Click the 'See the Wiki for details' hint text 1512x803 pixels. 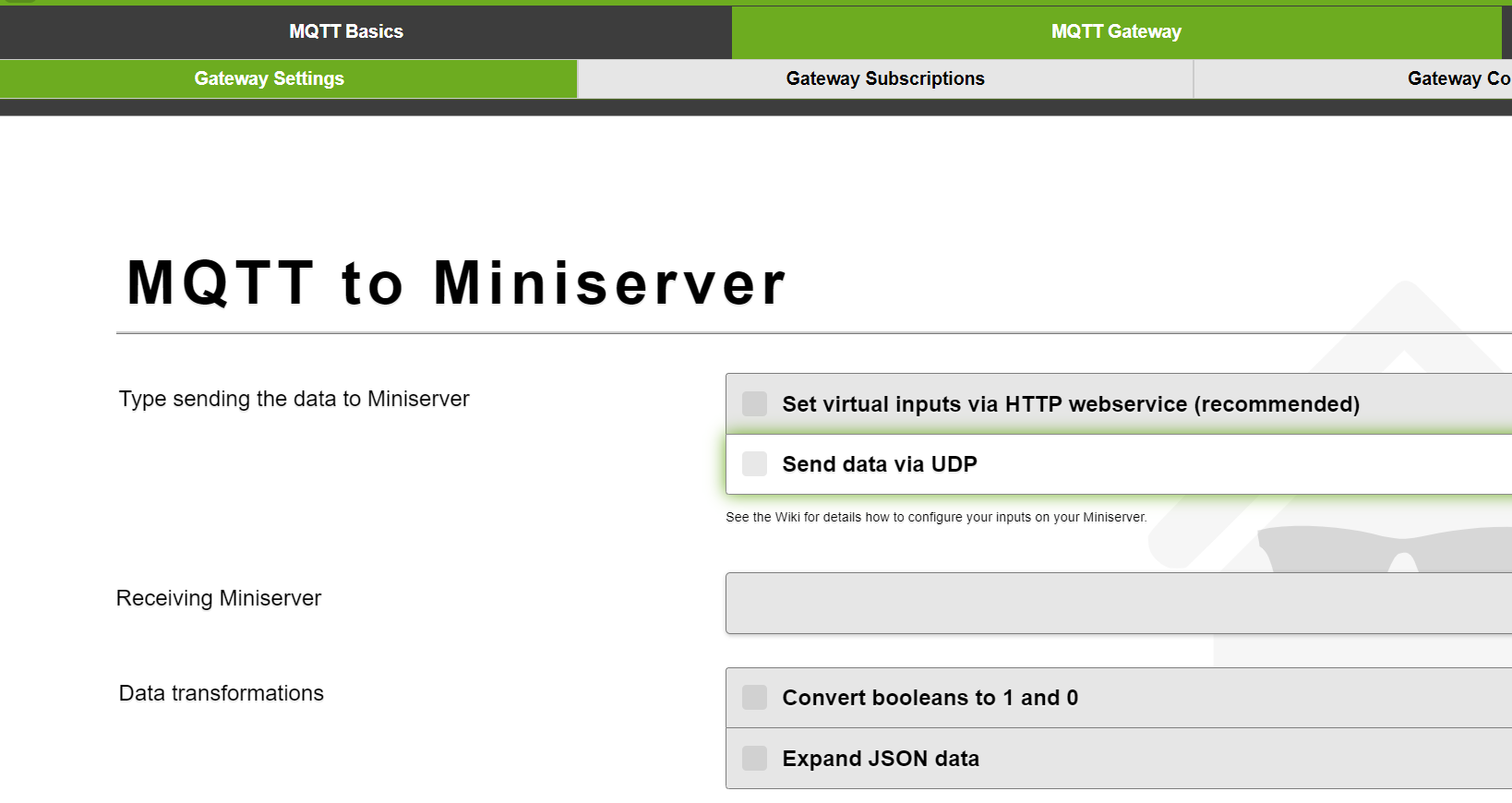pyautogui.click(x=936, y=517)
